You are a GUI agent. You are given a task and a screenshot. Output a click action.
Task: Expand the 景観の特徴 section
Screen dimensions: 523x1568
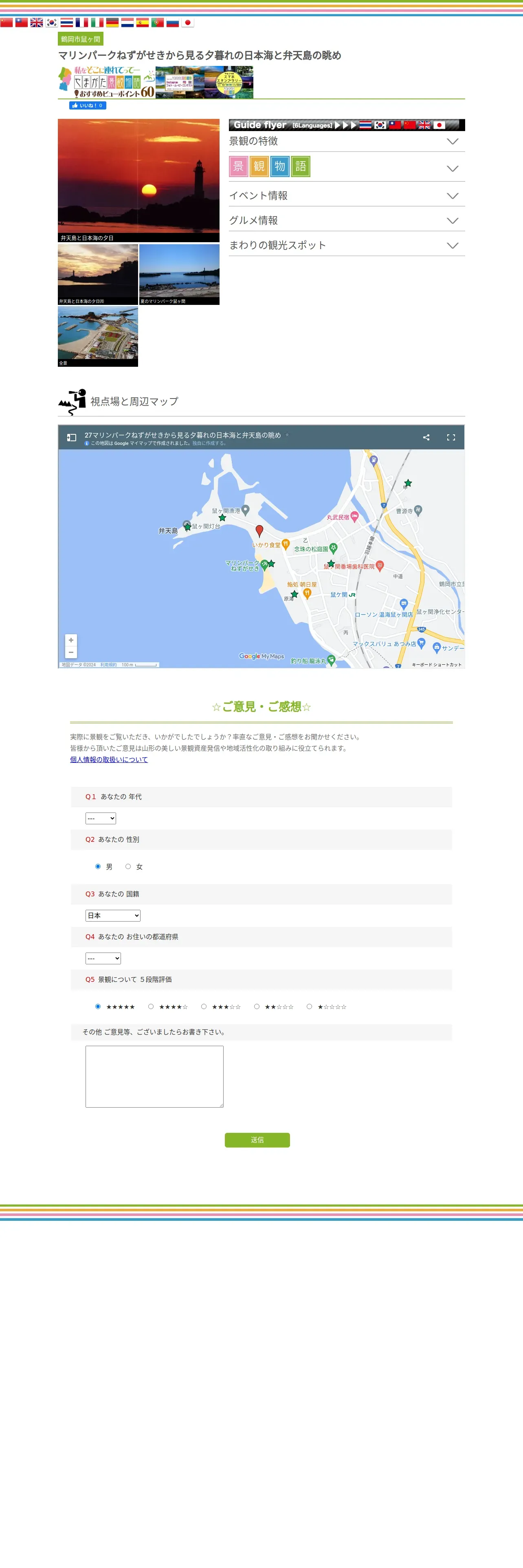pos(347,141)
